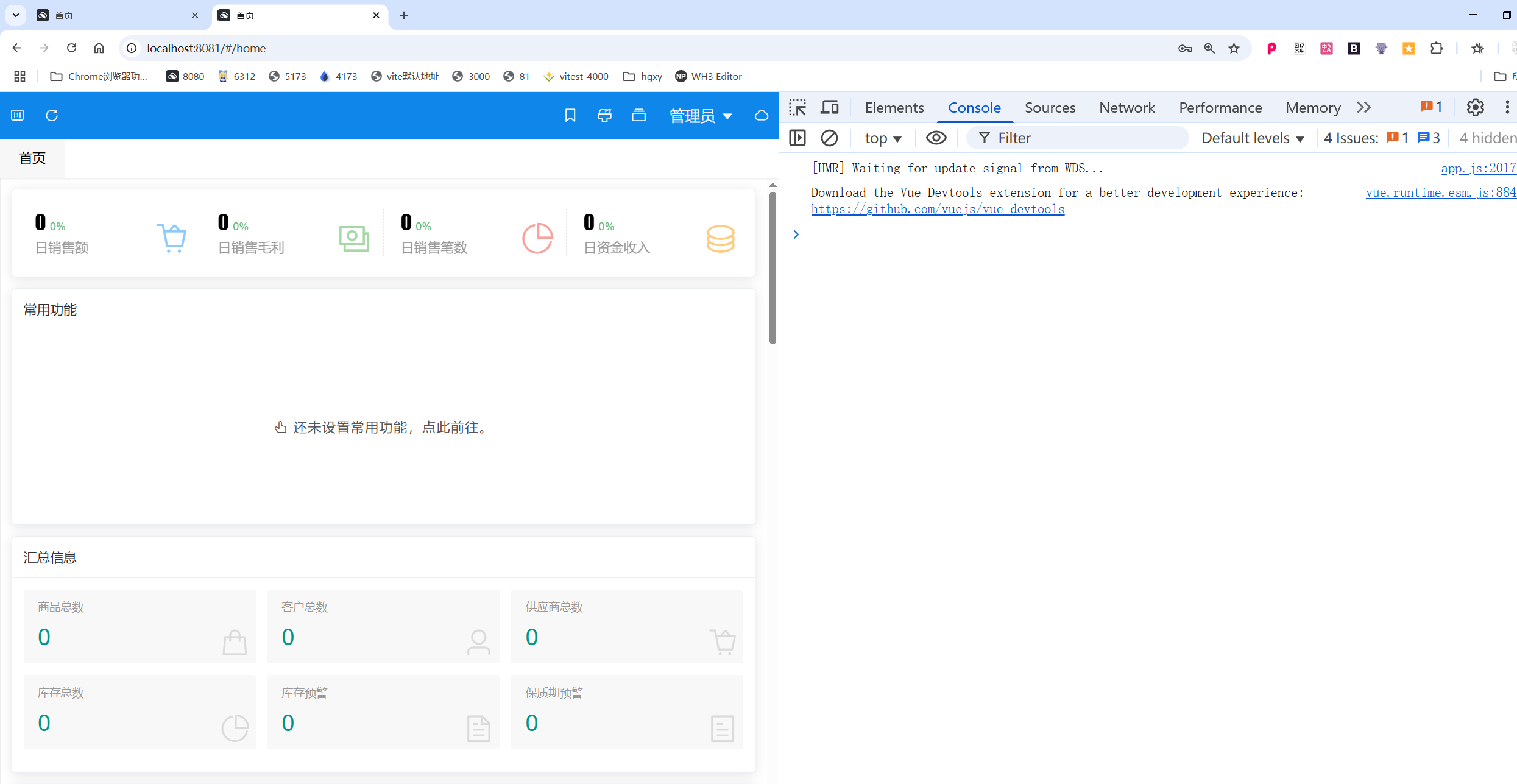Click the live expression eye icon
The width and height of the screenshot is (1517, 784).
tap(936, 138)
